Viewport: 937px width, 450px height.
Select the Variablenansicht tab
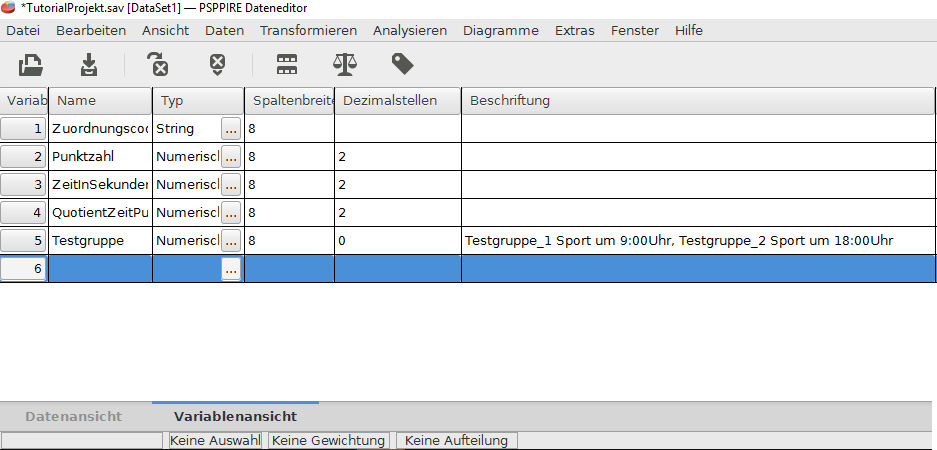click(x=235, y=416)
